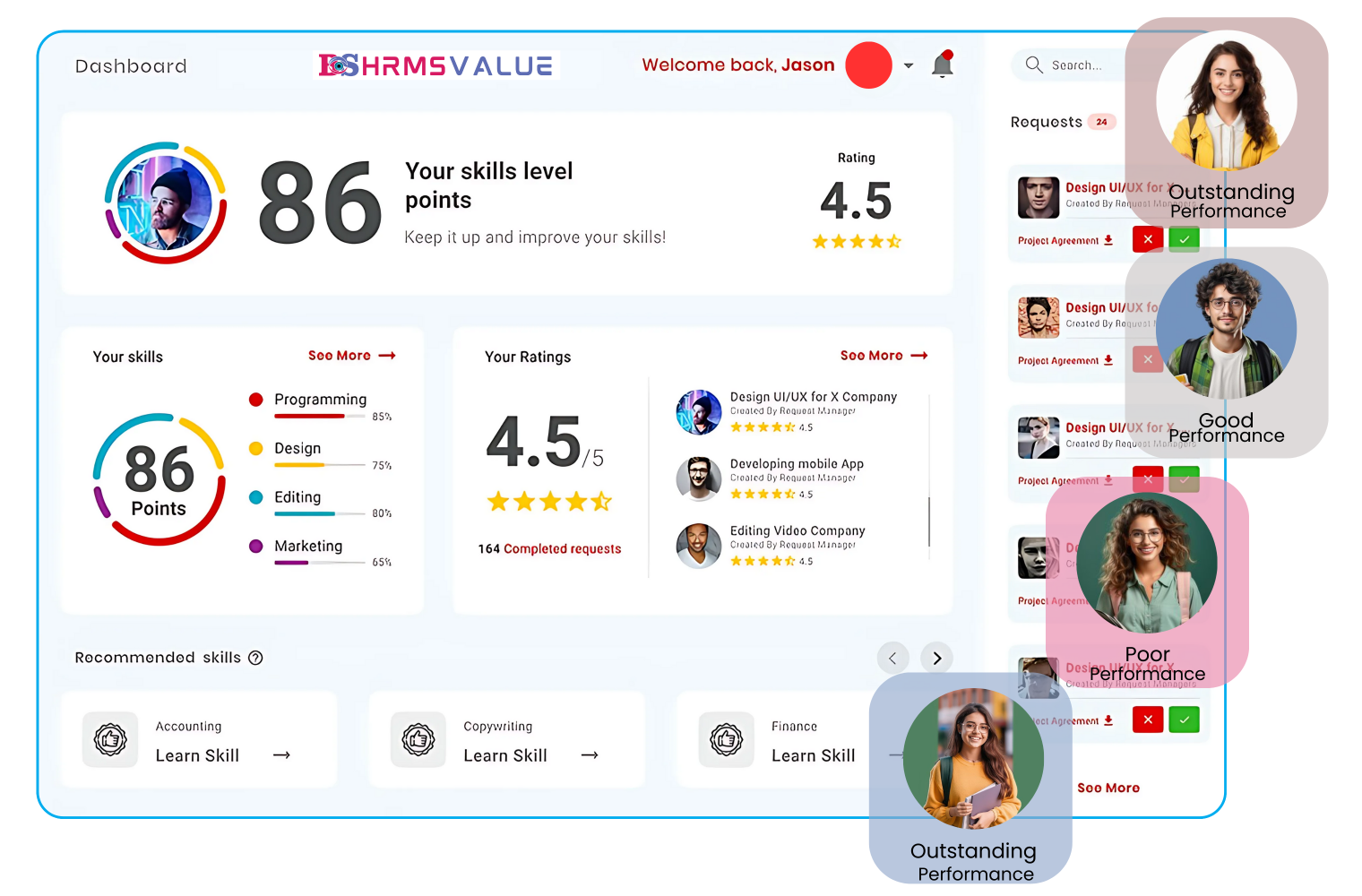
Task: Click the HRMS VALUE logo
Action: pyautogui.click(x=436, y=65)
